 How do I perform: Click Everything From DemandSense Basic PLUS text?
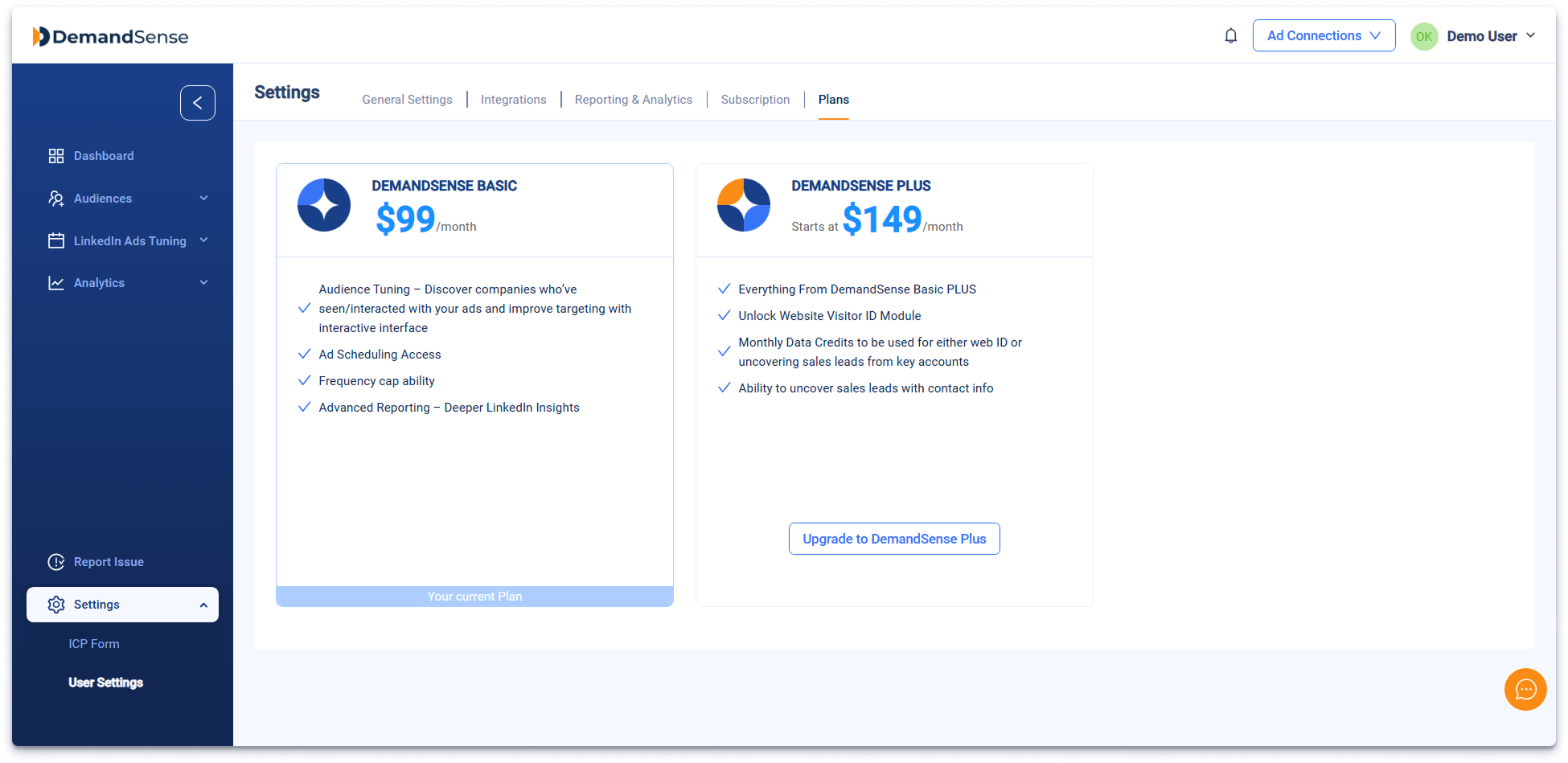coord(857,289)
